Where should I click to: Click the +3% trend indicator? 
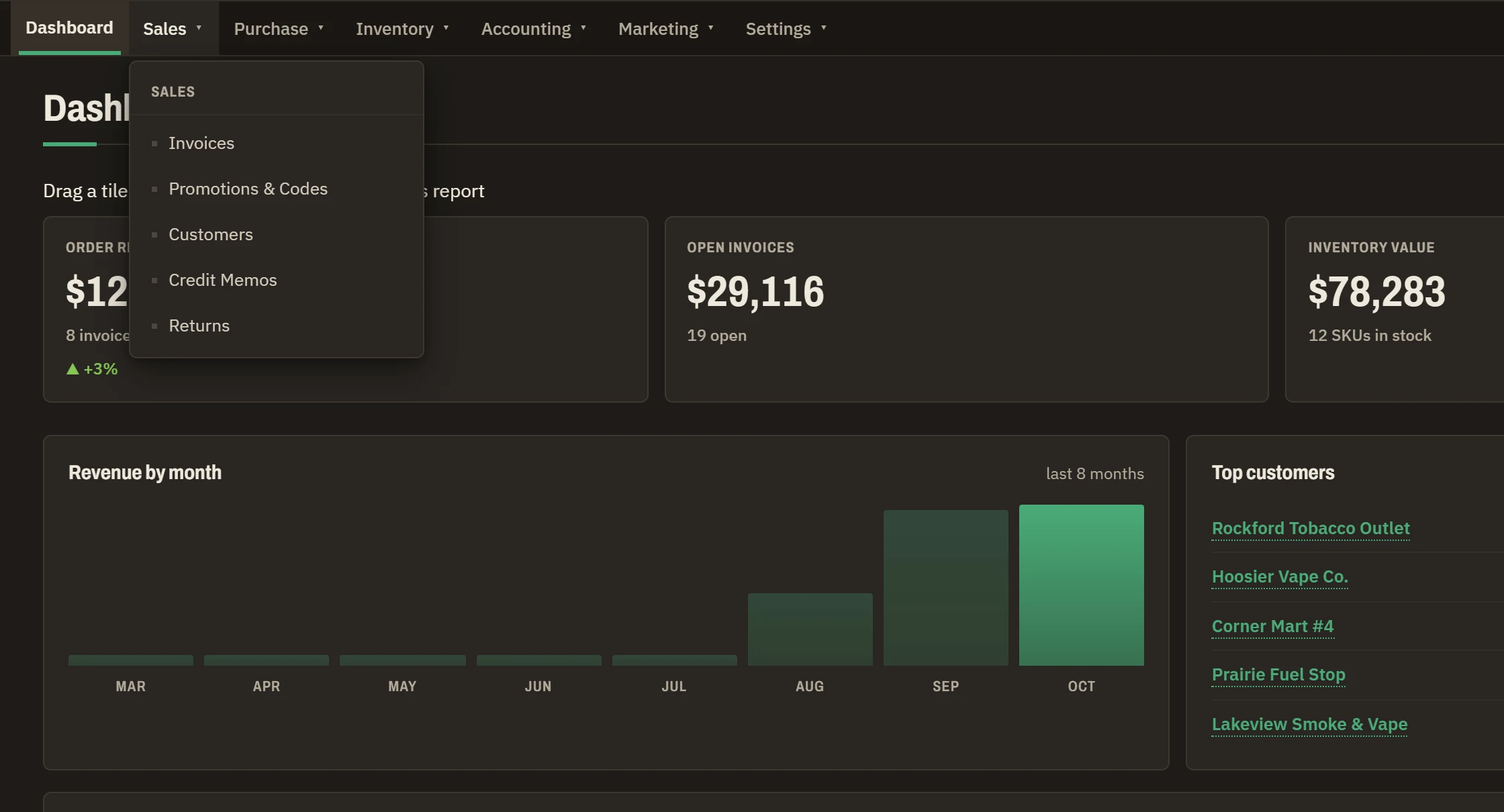point(92,369)
